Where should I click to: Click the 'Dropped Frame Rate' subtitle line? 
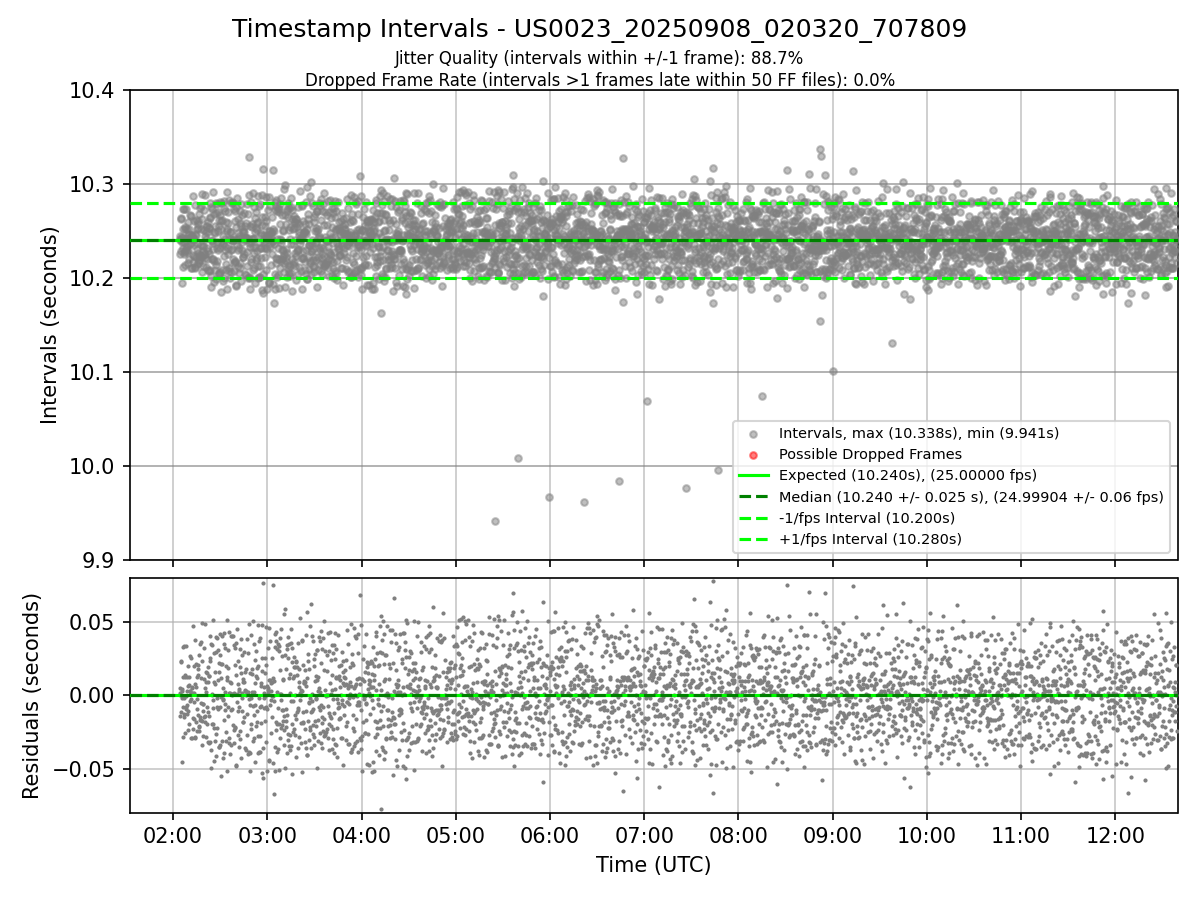pyautogui.click(x=599, y=80)
